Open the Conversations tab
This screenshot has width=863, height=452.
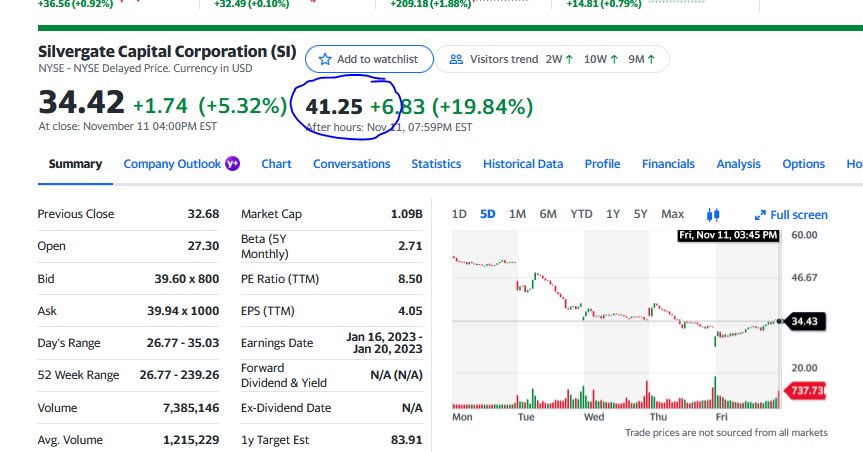(x=352, y=164)
